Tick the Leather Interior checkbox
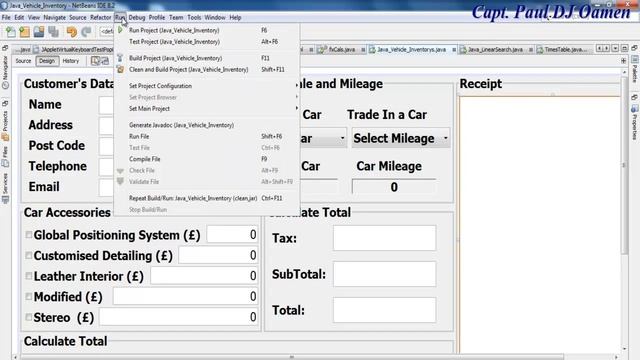Viewport: 640px width, 360px height. [x=29, y=276]
